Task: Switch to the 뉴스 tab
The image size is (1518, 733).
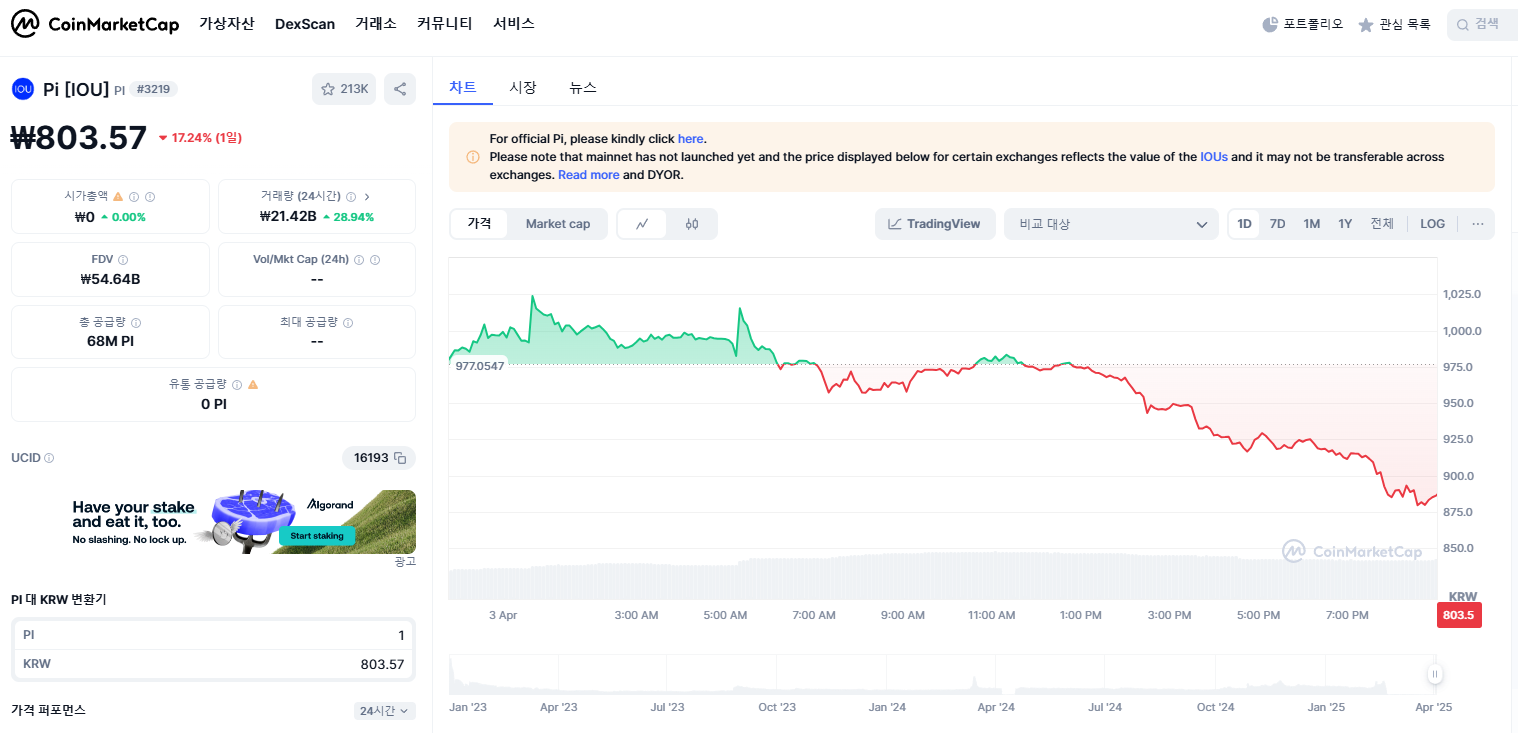Action: pos(583,87)
